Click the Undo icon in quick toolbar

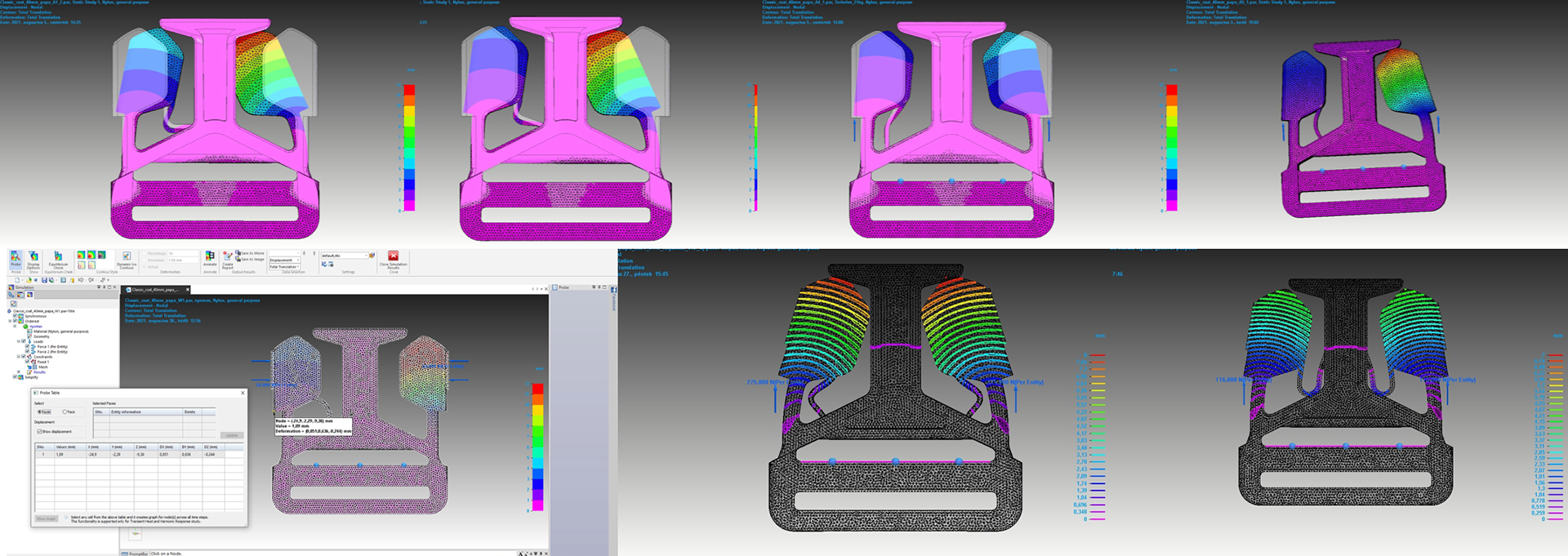click(80, 280)
